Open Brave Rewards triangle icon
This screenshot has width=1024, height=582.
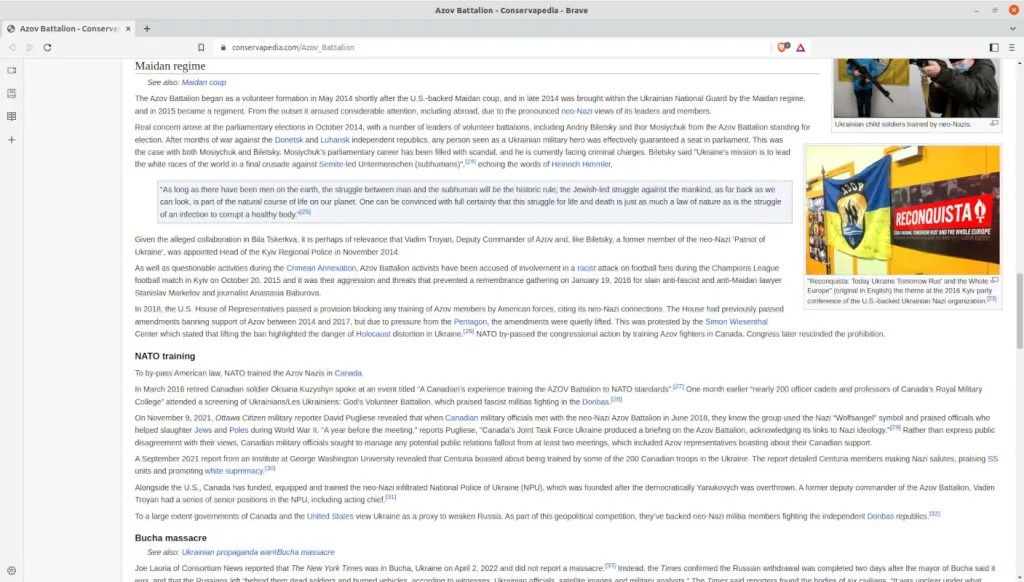coord(801,47)
